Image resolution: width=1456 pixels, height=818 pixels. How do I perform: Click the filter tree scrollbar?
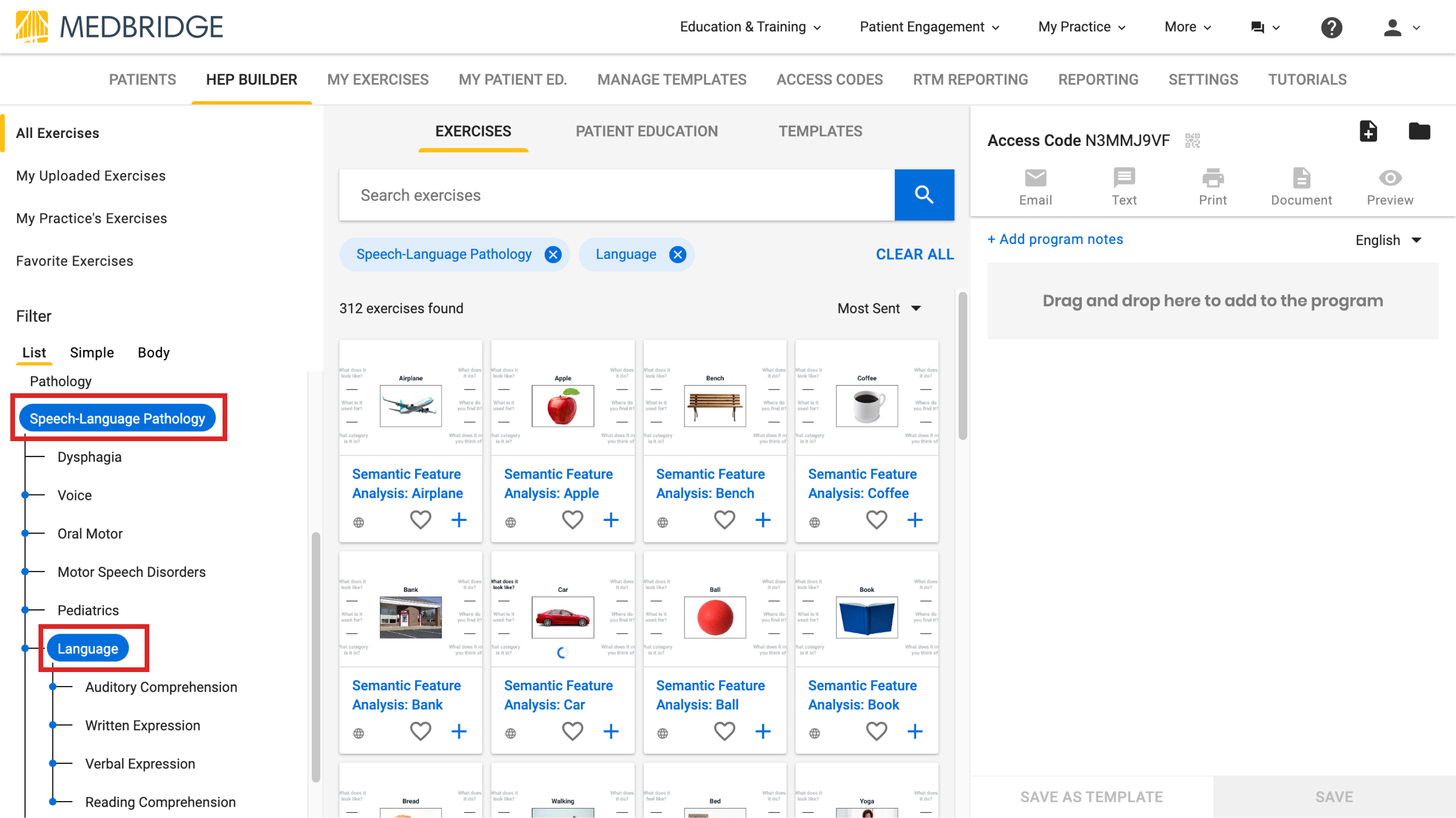pyautogui.click(x=316, y=657)
